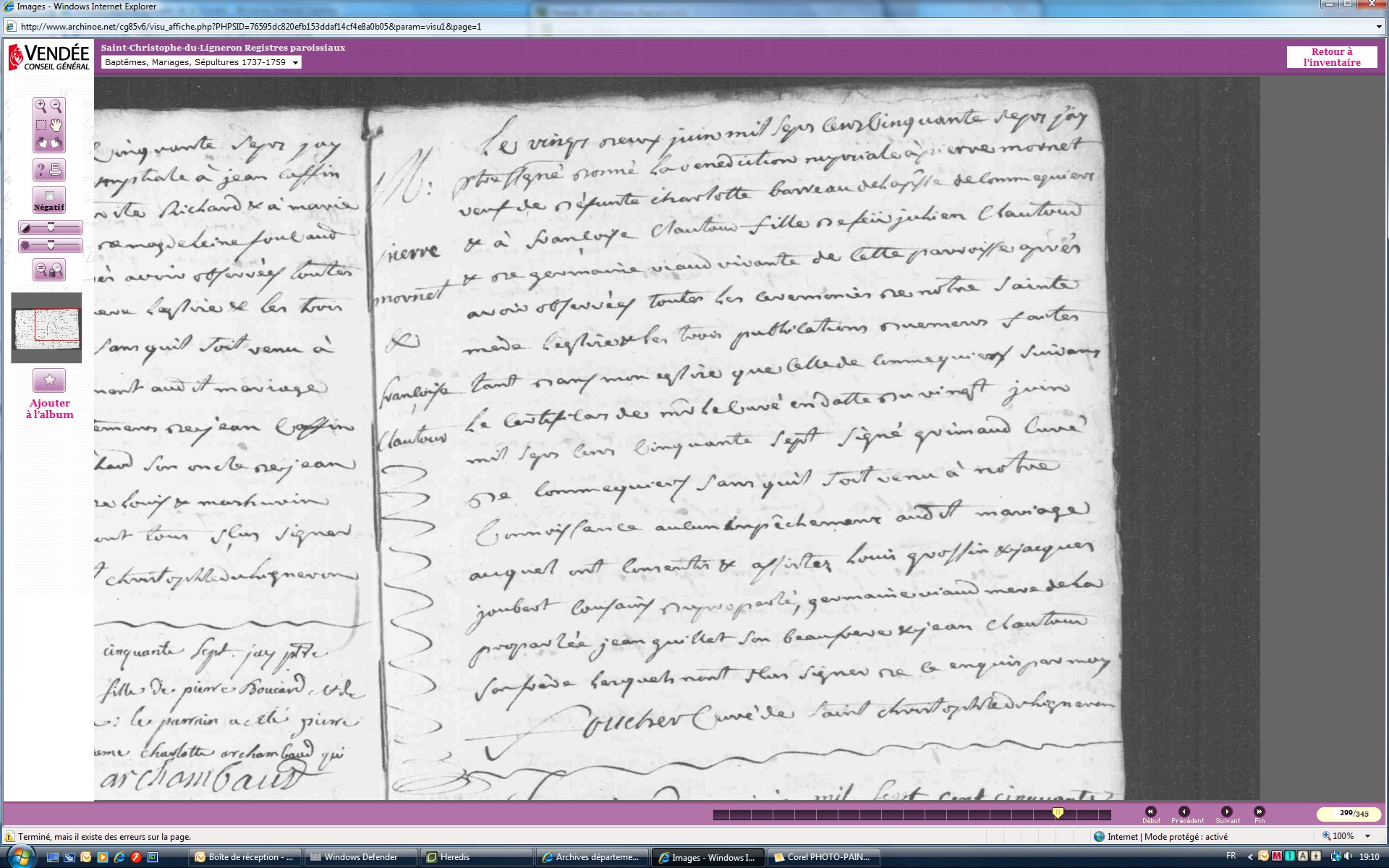Click the zoom out magnifier tool
Screen dimensions: 1389x868
(x=56, y=106)
